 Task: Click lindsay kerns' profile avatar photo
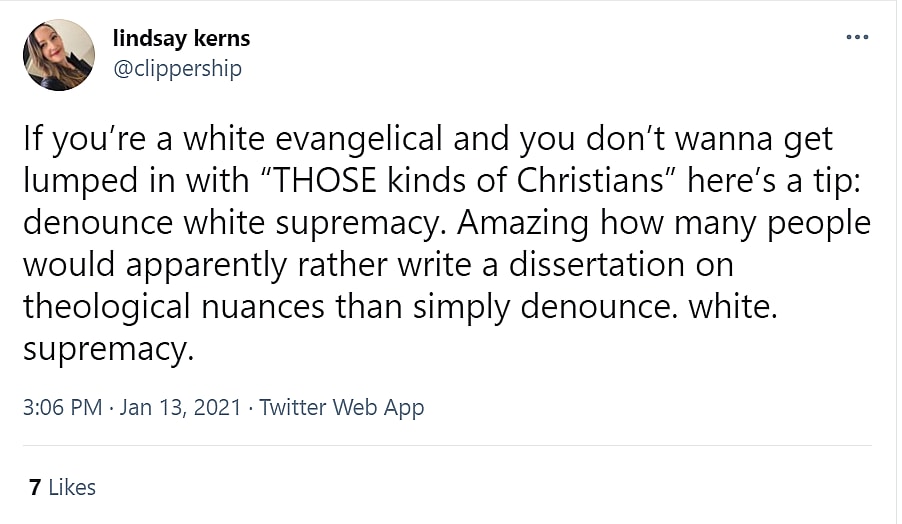[x=59, y=55]
